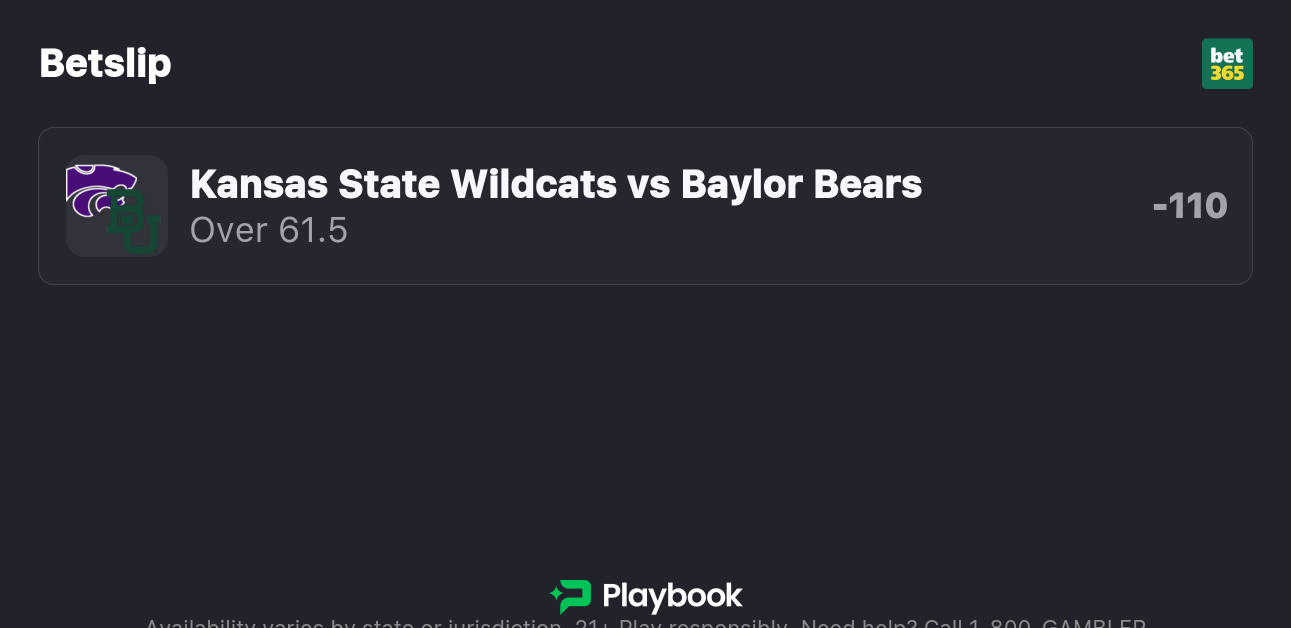This screenshot has width=1291, height=628.
Task: Click the Baylor Bears team name
Action: click(x=801, y=184)
